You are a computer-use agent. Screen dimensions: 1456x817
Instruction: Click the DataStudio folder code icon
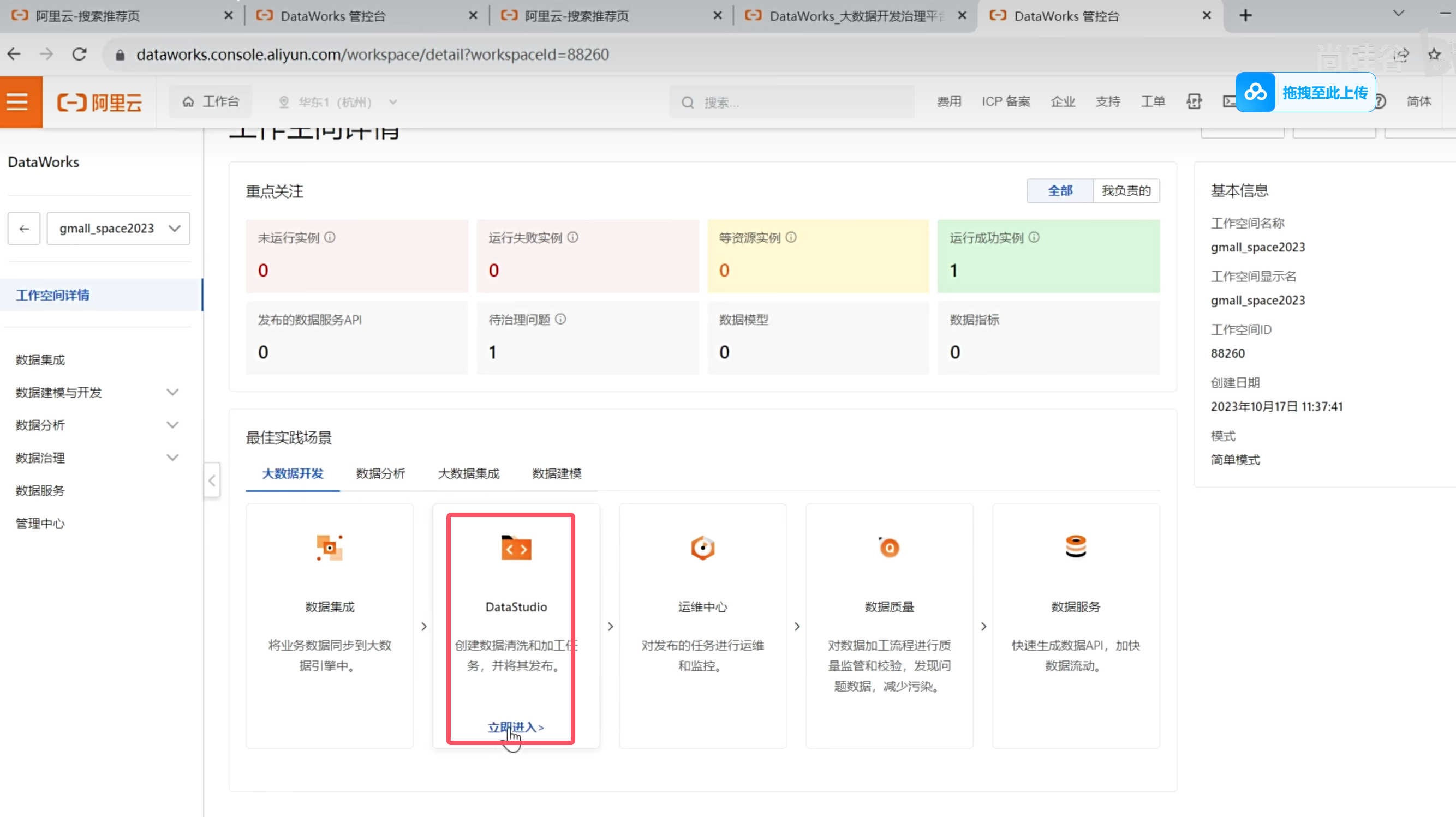click(x=516, y=548)
